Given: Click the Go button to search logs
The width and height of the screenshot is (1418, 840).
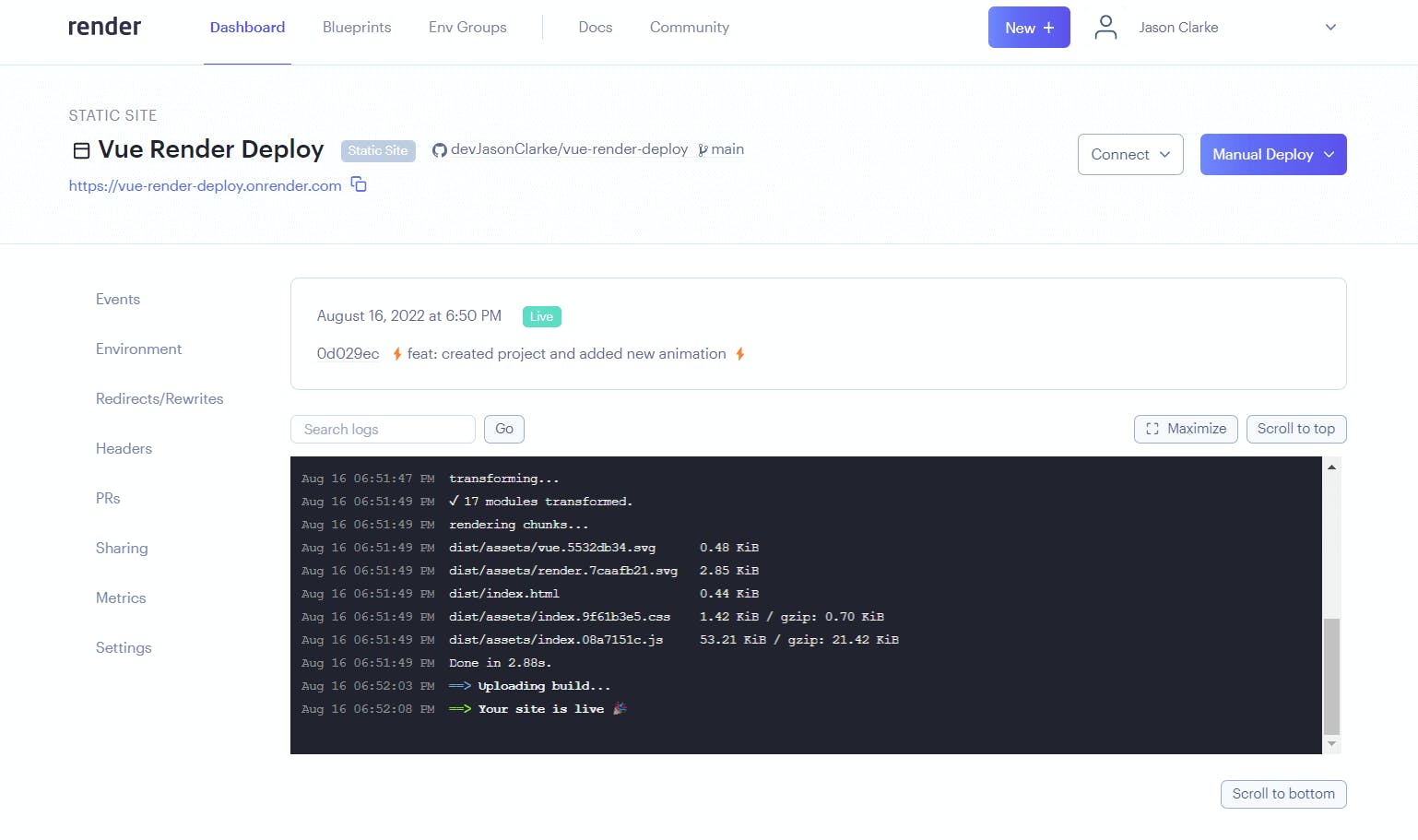Looking at the screenshot, I should pos(504,429).
